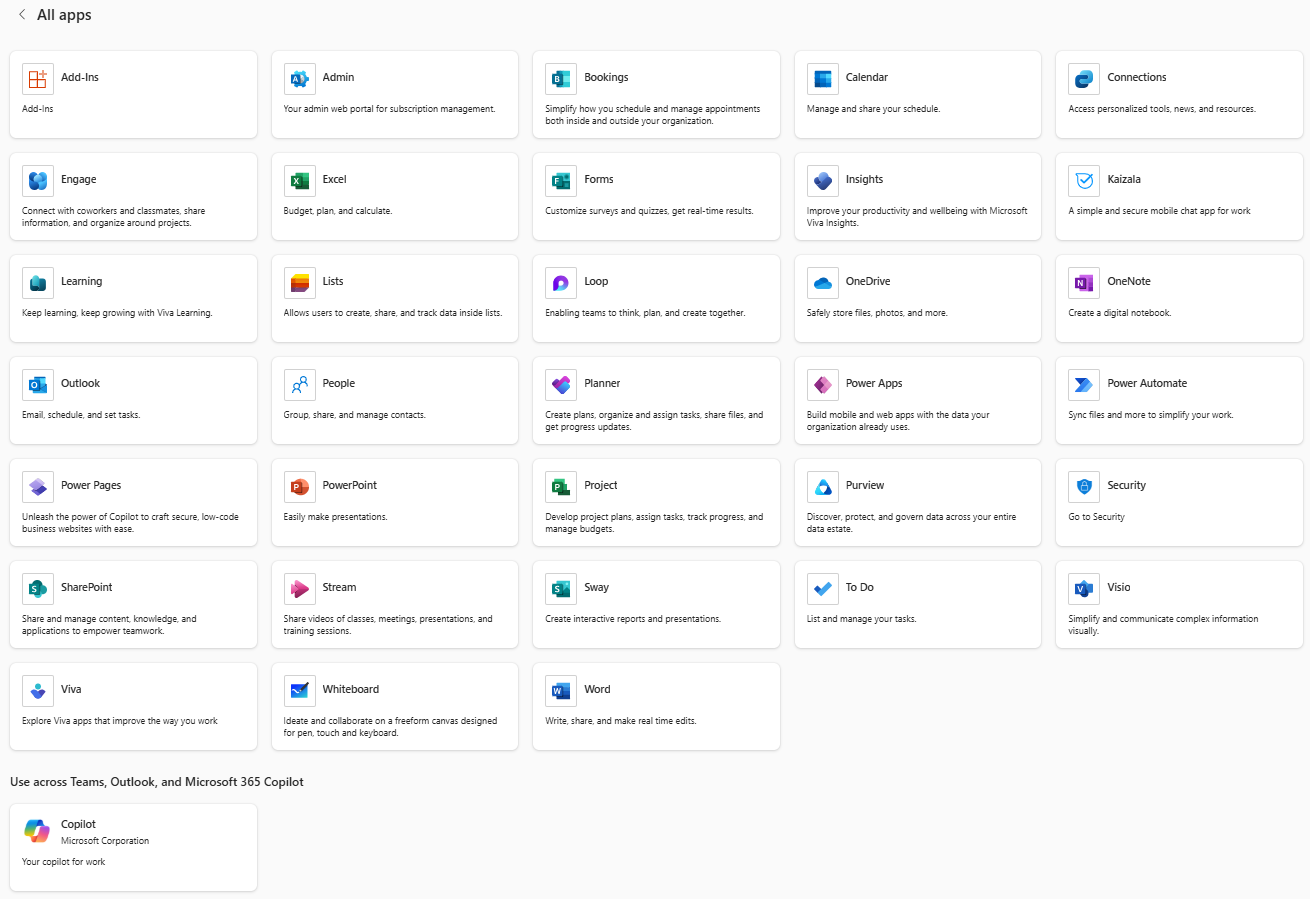
Task: Launch the Learning app icon
Action: [x=38, y=283]
